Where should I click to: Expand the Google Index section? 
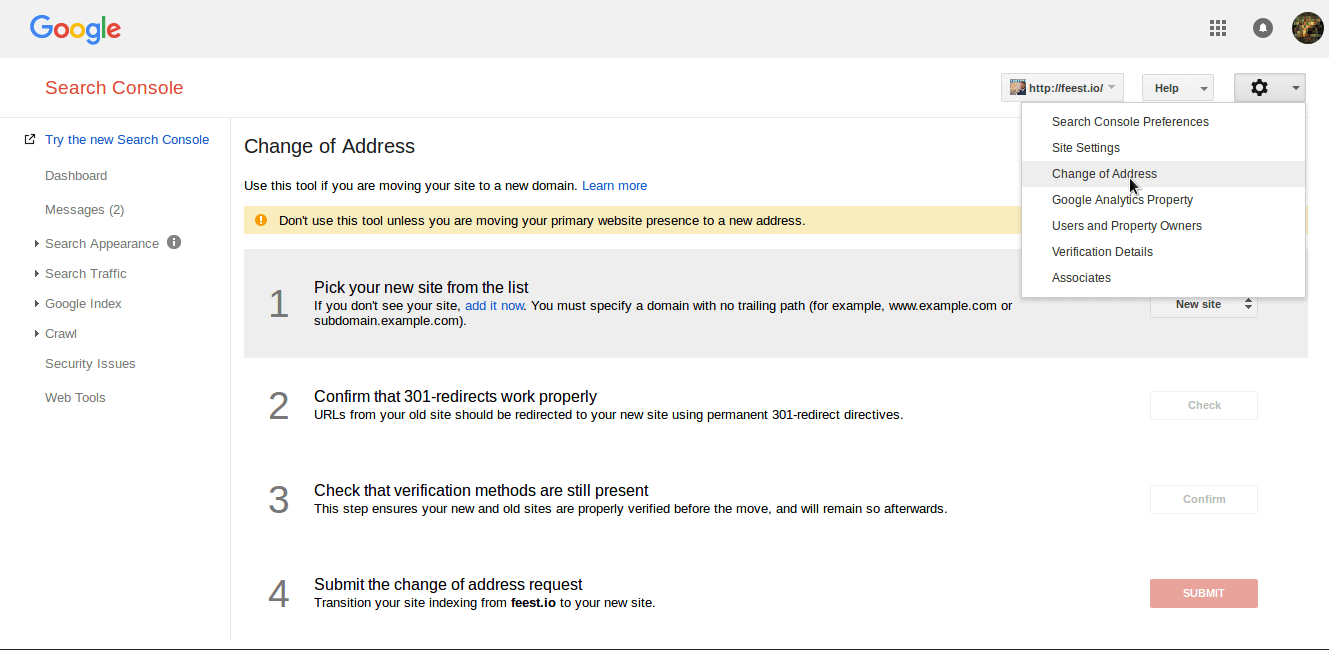[37, 303]
